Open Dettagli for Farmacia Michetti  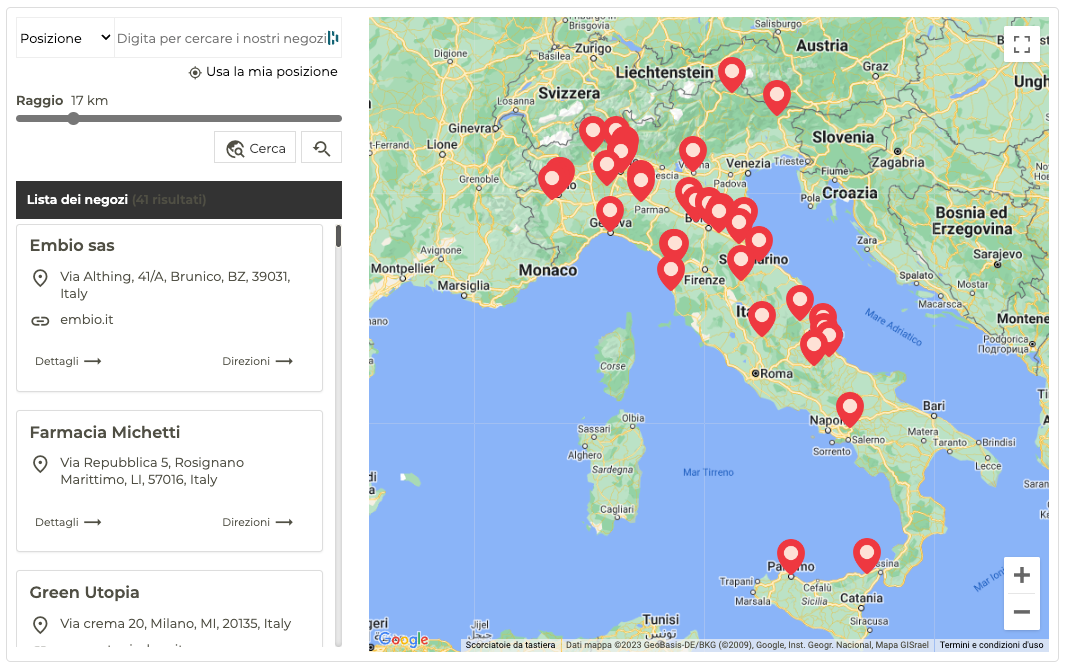68,522
